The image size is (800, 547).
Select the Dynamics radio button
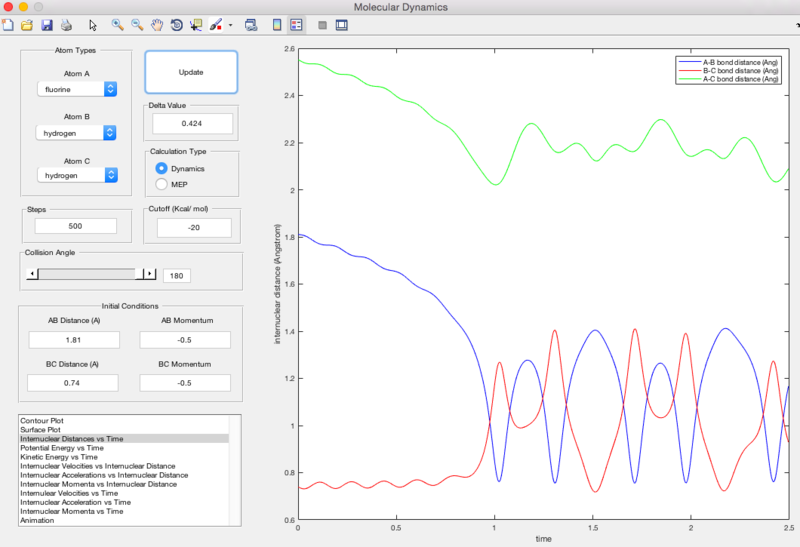[x=161, y=168]
